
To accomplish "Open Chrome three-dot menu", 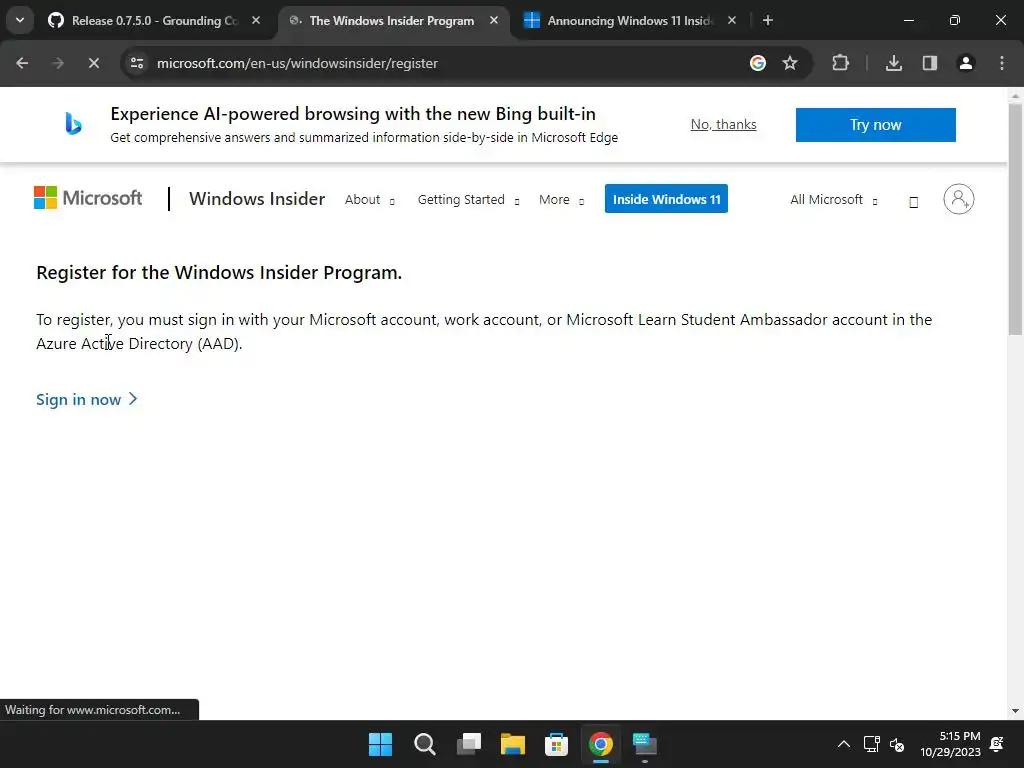I will click(1002, 63).
